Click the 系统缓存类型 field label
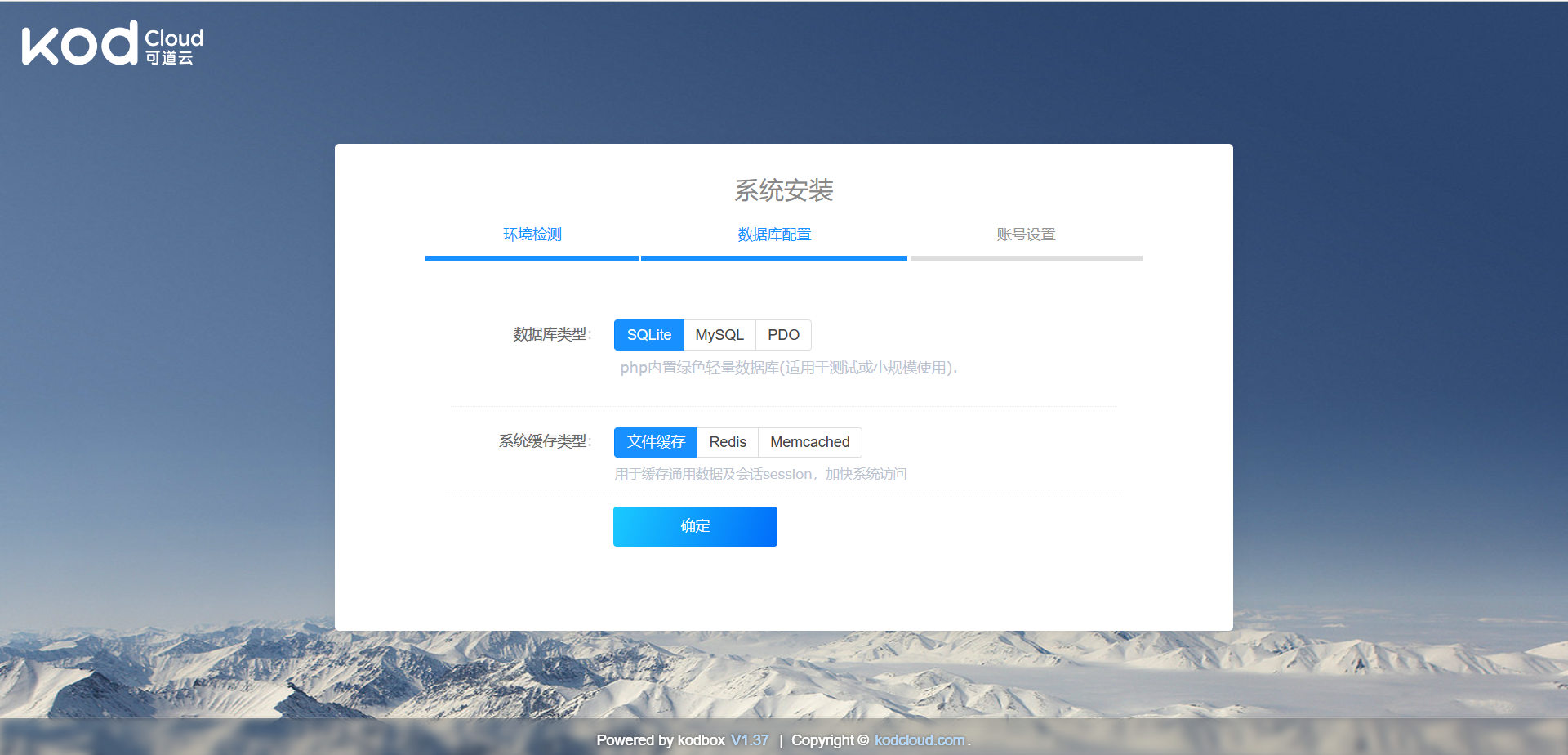 tap(544, 441)
